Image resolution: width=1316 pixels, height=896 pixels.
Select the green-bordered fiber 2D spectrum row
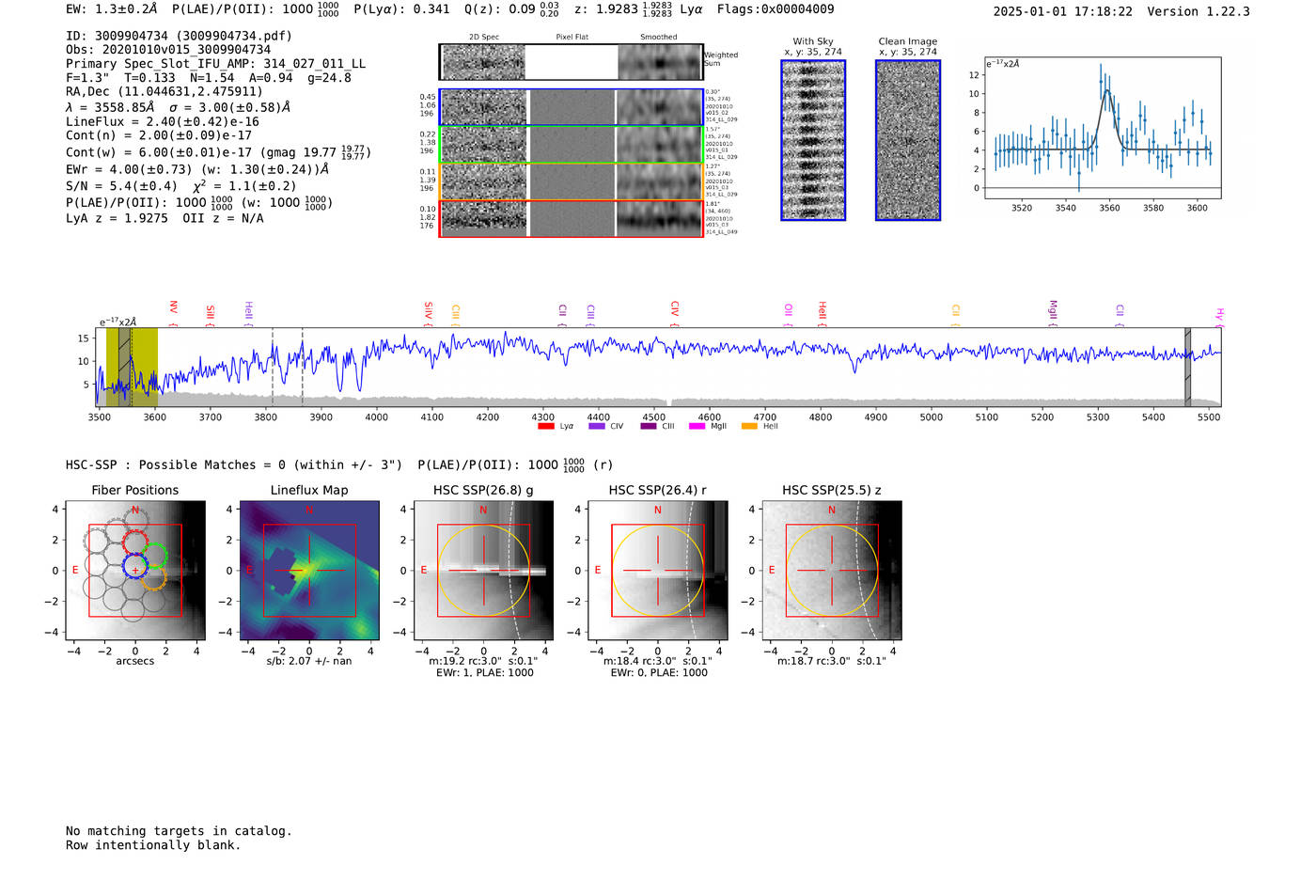point(571,145)
